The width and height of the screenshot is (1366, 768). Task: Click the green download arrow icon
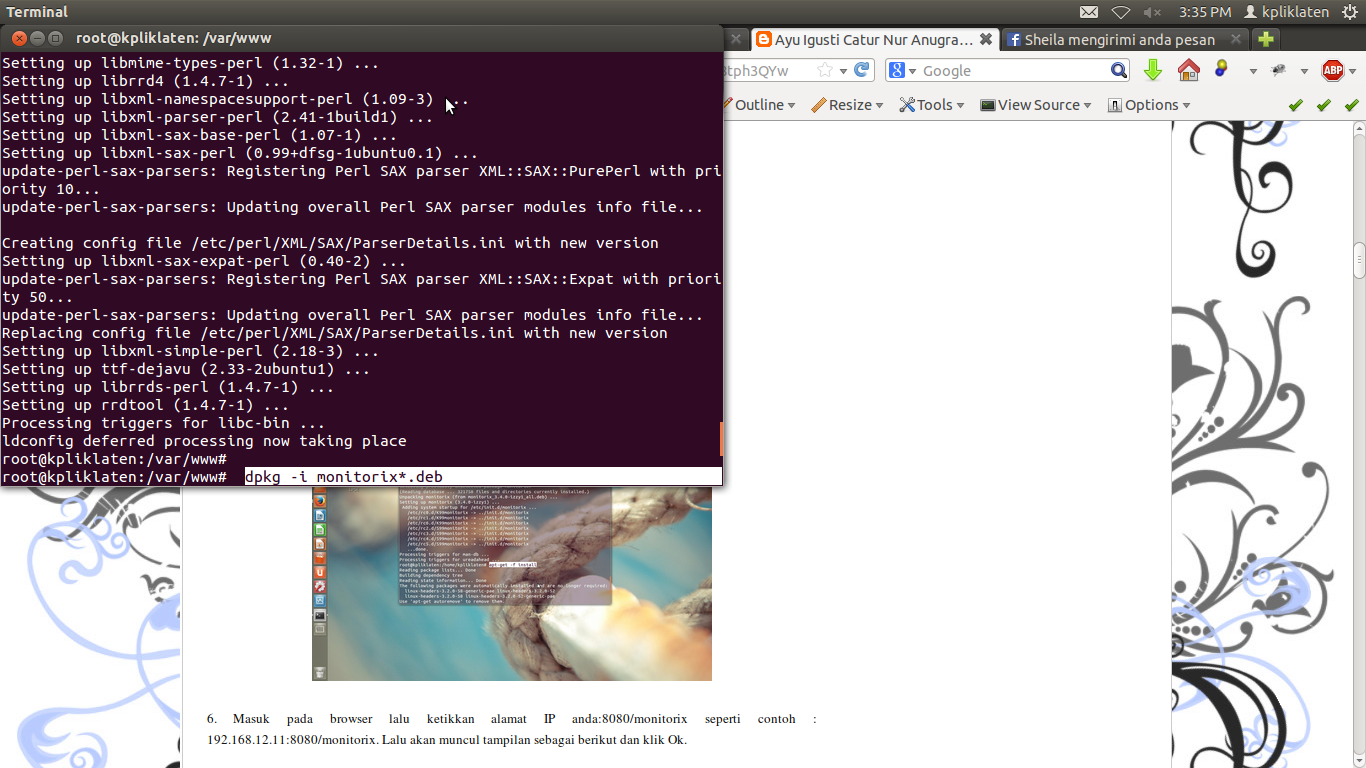(x=1152, y=71)
